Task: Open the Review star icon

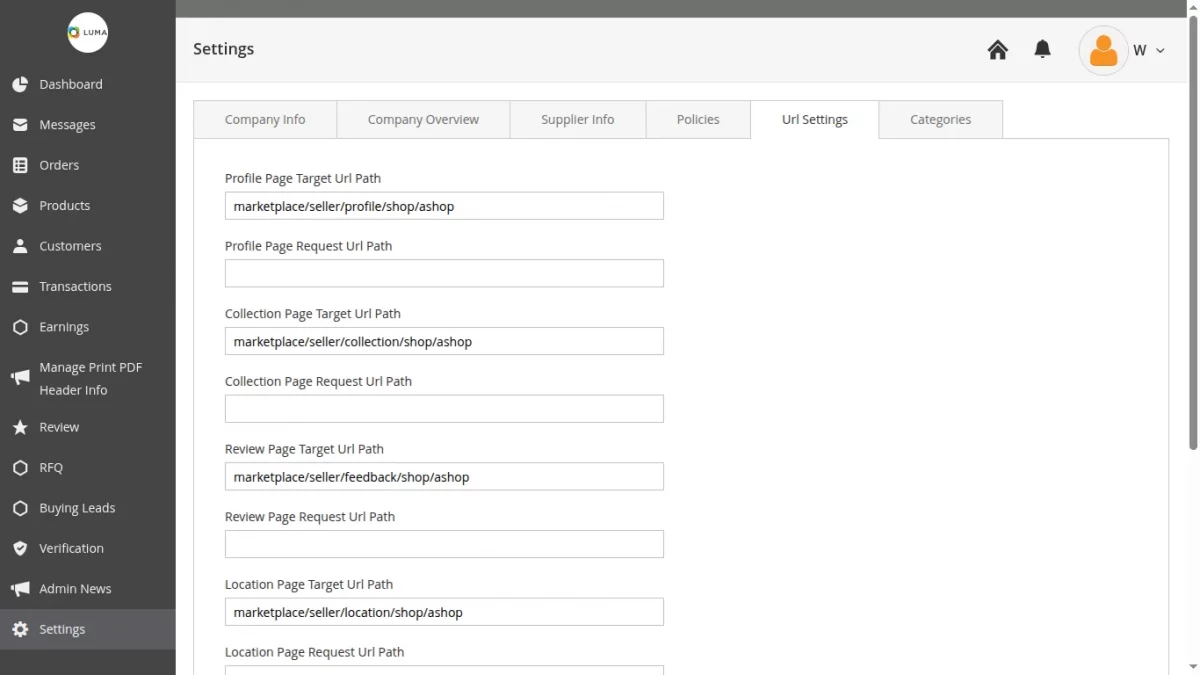Action: point(20,427)
